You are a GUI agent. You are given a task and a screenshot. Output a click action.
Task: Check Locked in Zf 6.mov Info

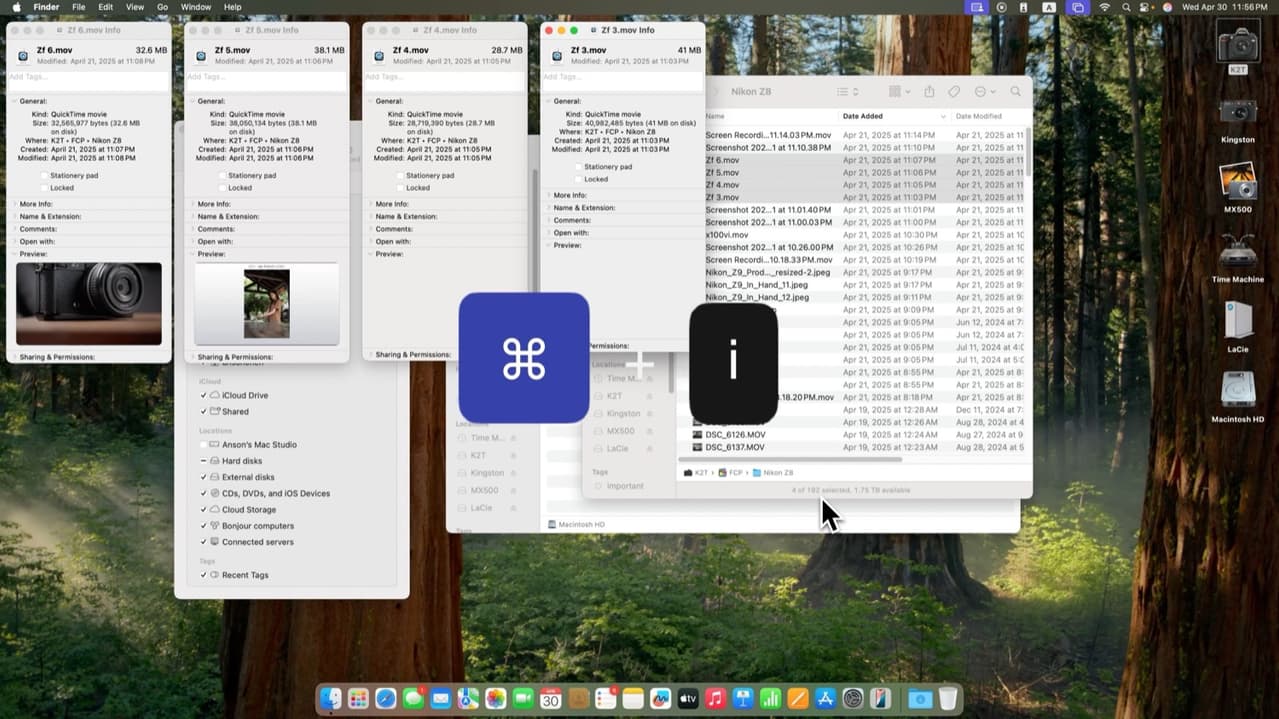coord(44,188)
